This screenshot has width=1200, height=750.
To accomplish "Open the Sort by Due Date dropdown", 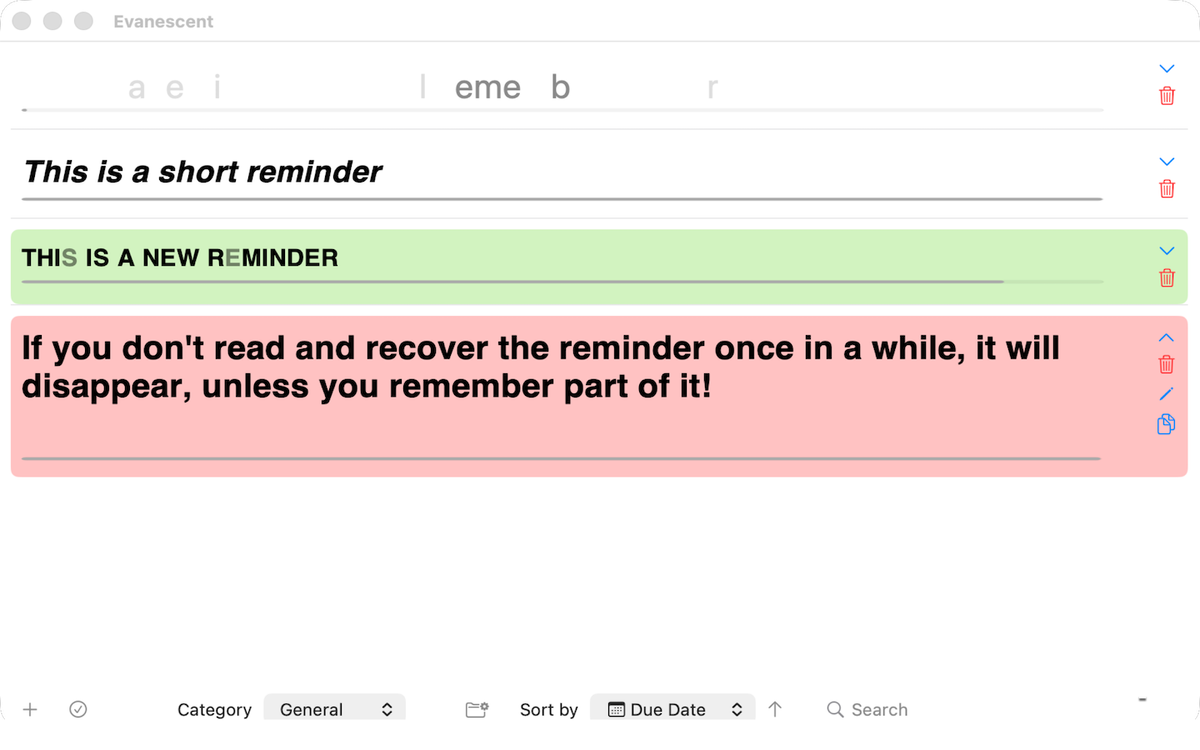I will 672,709.
